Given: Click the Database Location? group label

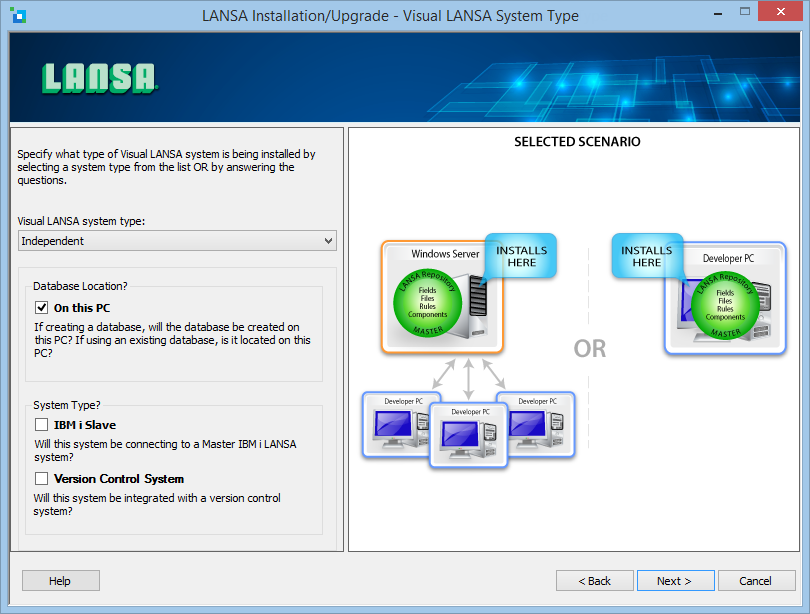Looking at the screenshot, I should click(80, 286).
